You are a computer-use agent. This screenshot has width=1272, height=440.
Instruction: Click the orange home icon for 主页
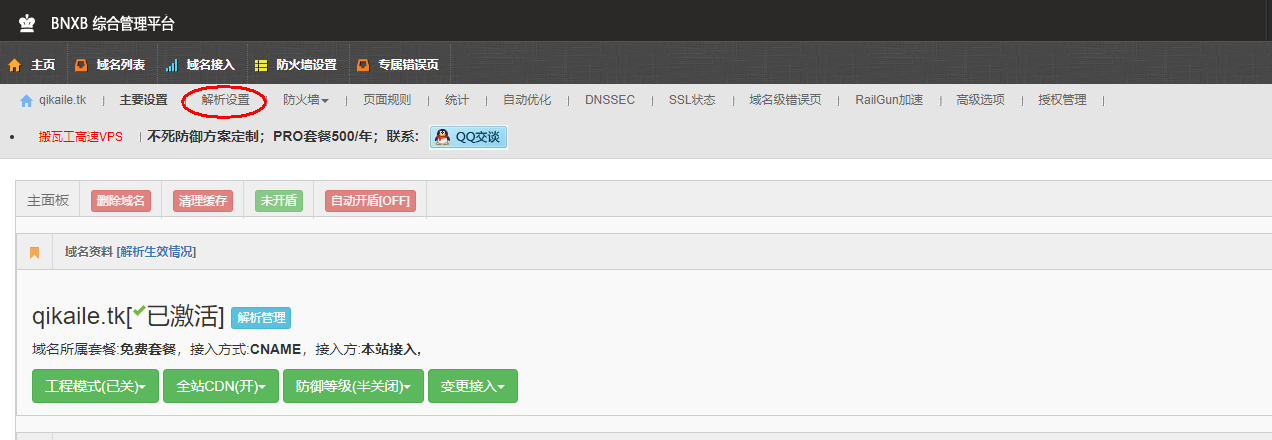pyautogui.click(x=15, y=65)
